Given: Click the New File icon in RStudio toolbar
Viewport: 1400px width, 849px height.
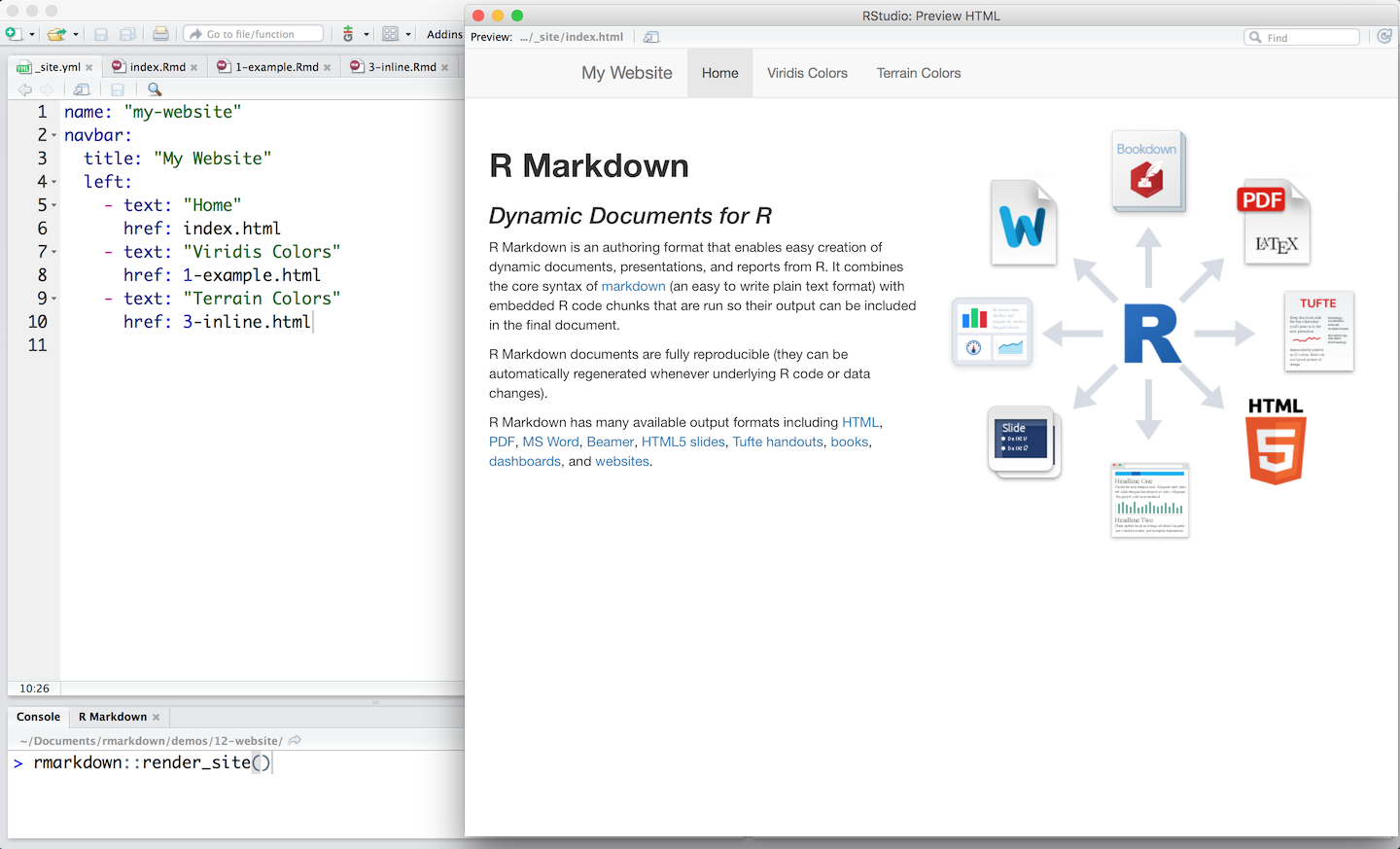Looking at the screenshot, I should [14, 34].
